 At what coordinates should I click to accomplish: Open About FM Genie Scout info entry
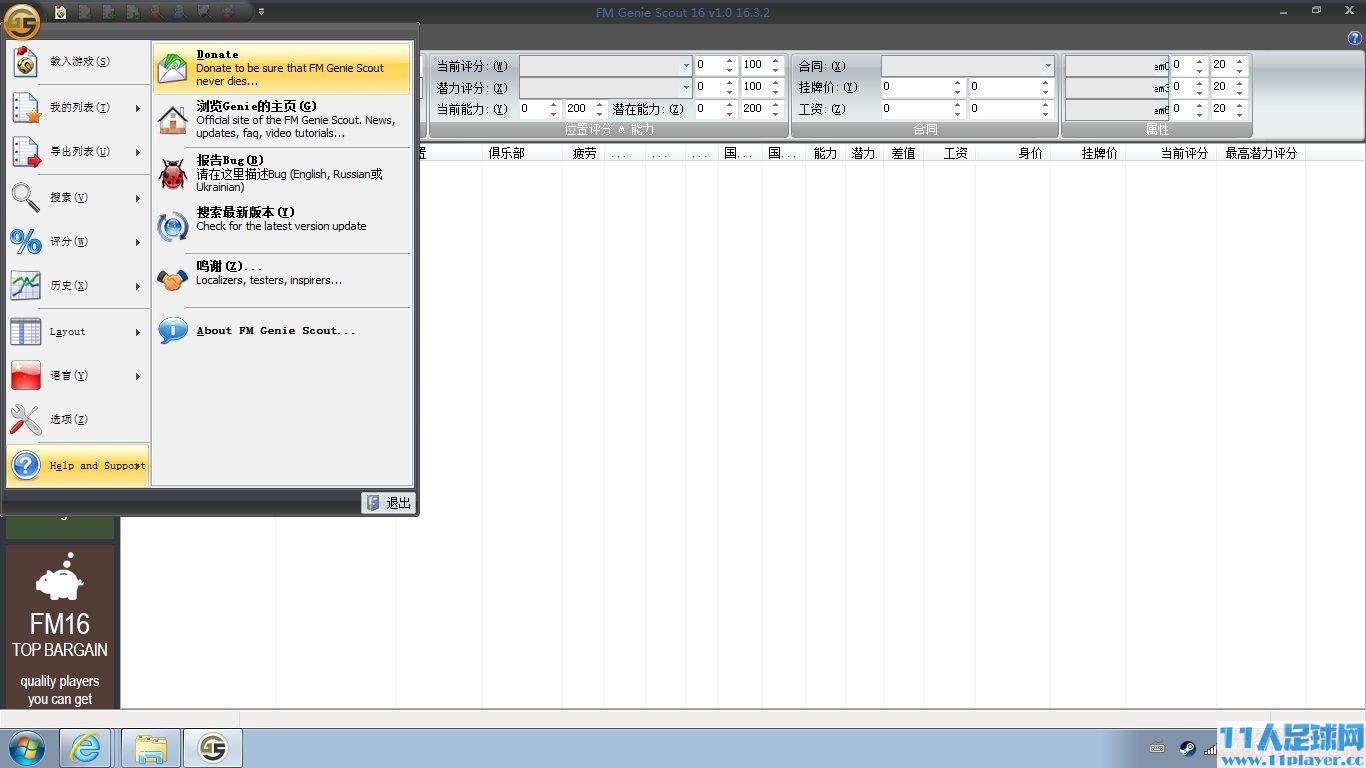282,331
